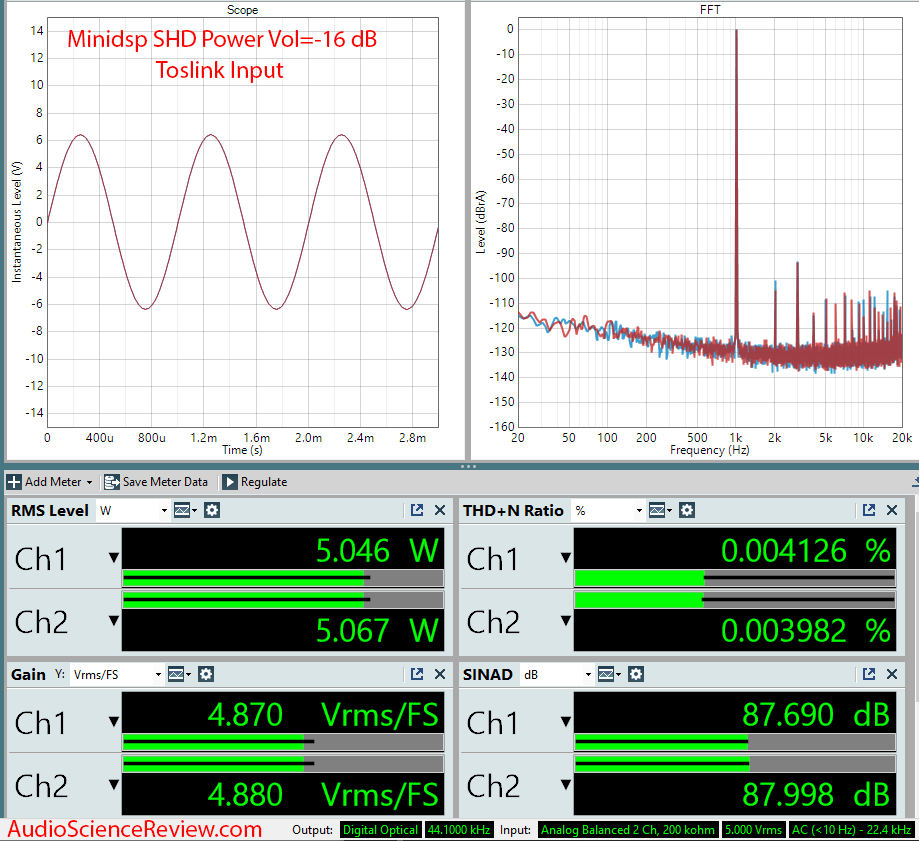Click the Time (s) axis label
The image size is (919, 841).
[x=242, y=450]
